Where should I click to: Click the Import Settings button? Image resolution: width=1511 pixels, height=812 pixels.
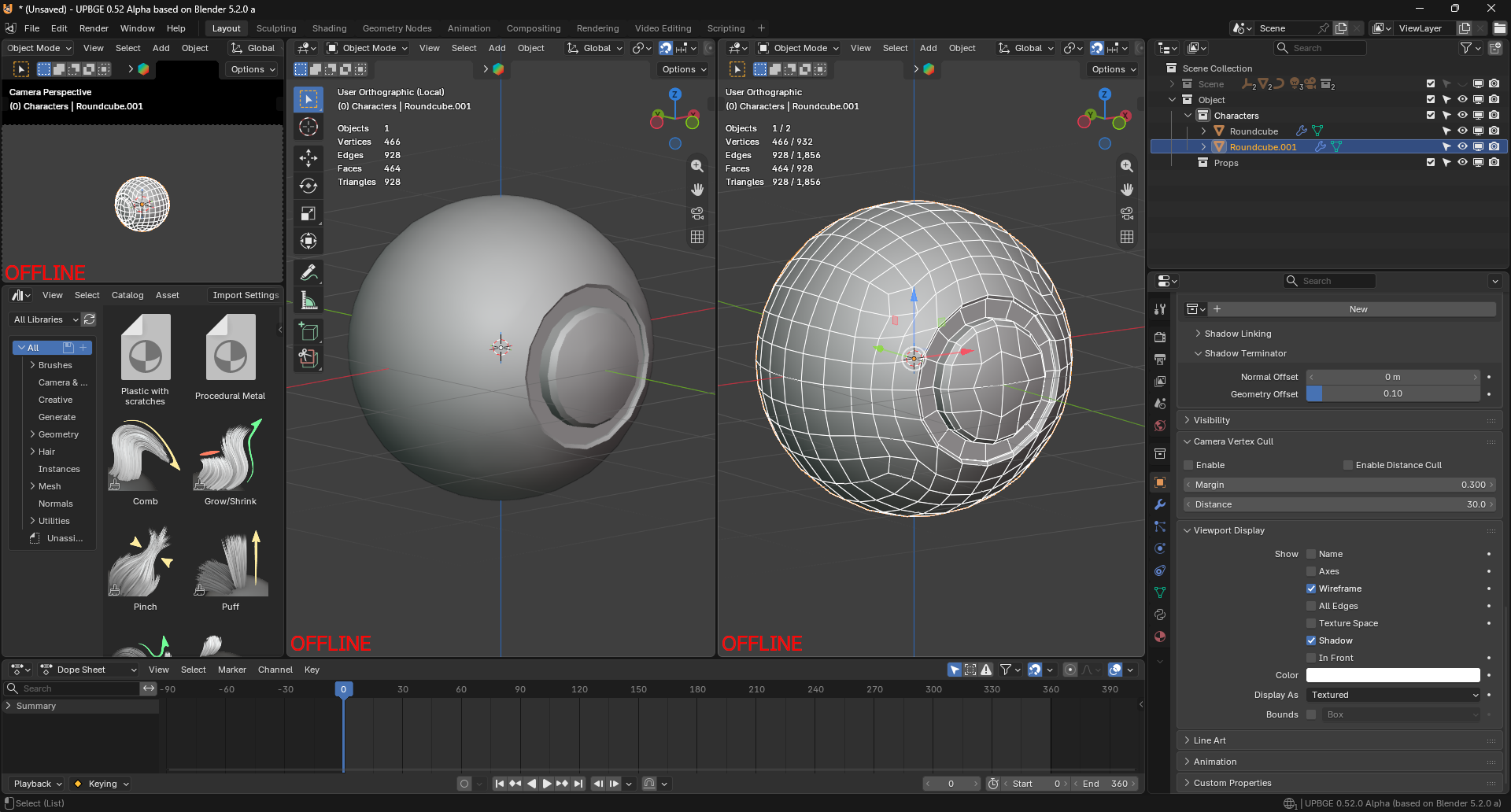click(x=246, y=295)
